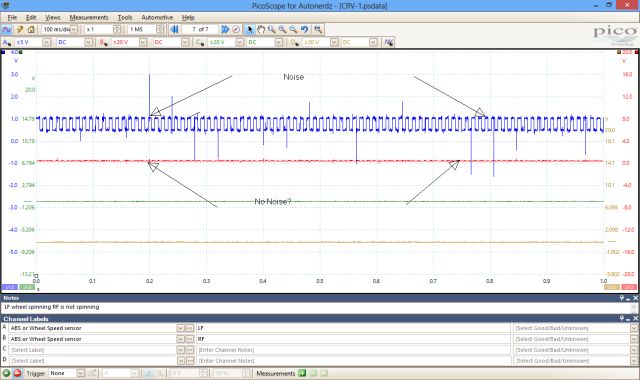The width and height of the screenshot is (640, 380).
Task: Add measurement with green plus icon
Action: point(302,373)
